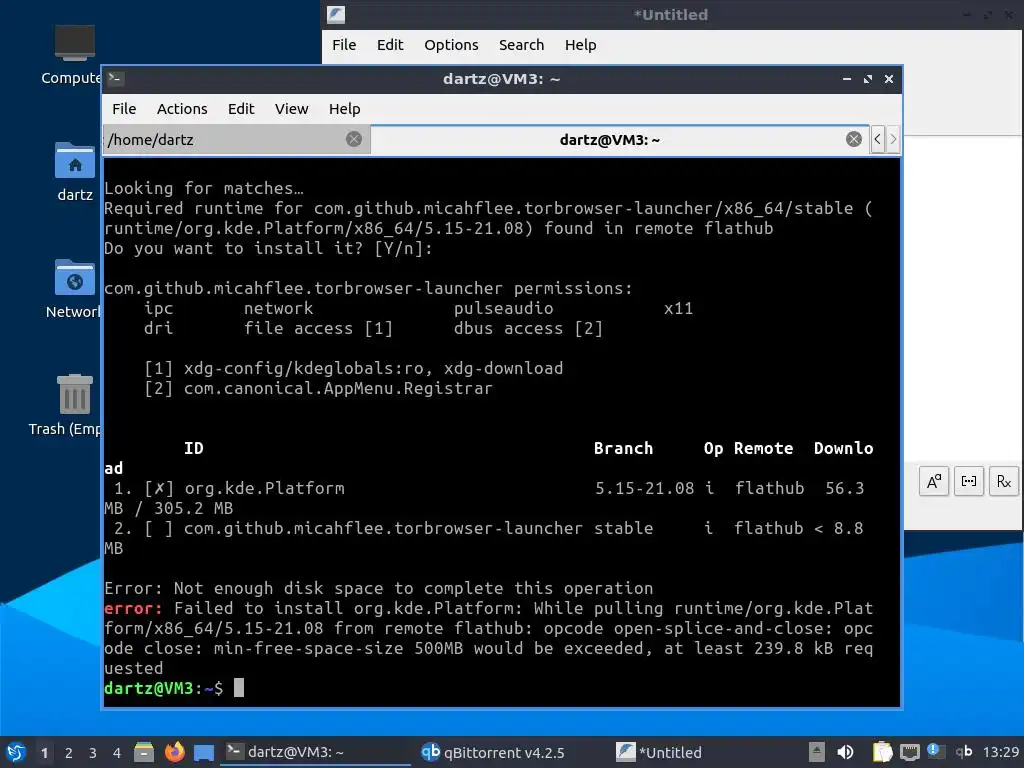Activate dartz@VM3 terminal taskbar button
Screen dimensions: 1024x768
click(317, 752)
